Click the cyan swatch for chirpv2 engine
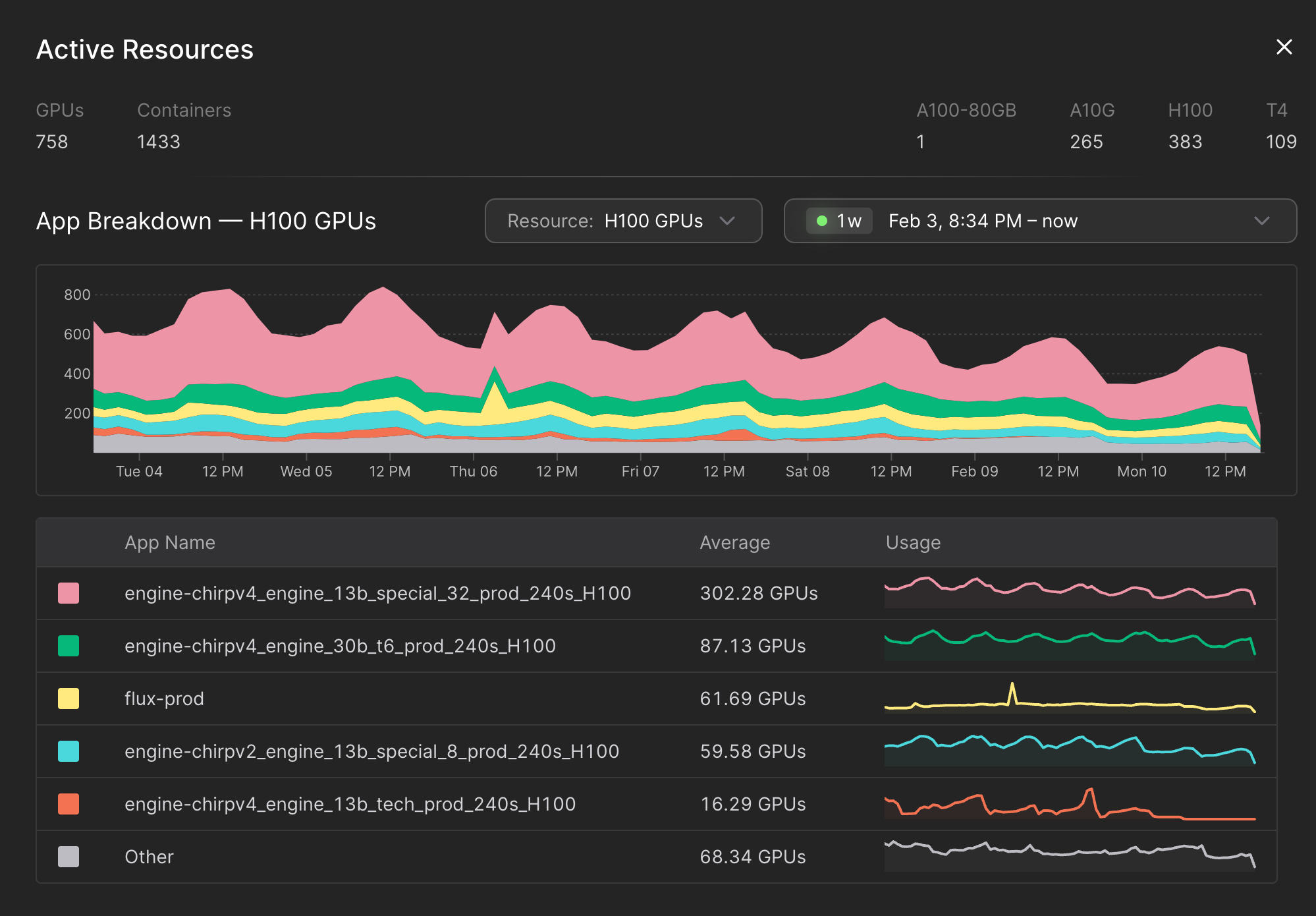The height and width of the screenshot is (916, 1316). point(69,751)
